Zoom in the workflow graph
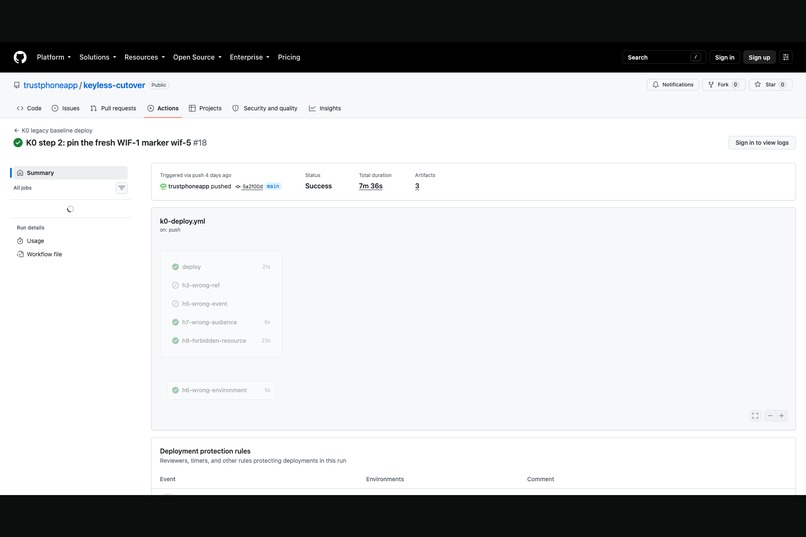This screenshot has width=806, height=537. pos(781,416)
